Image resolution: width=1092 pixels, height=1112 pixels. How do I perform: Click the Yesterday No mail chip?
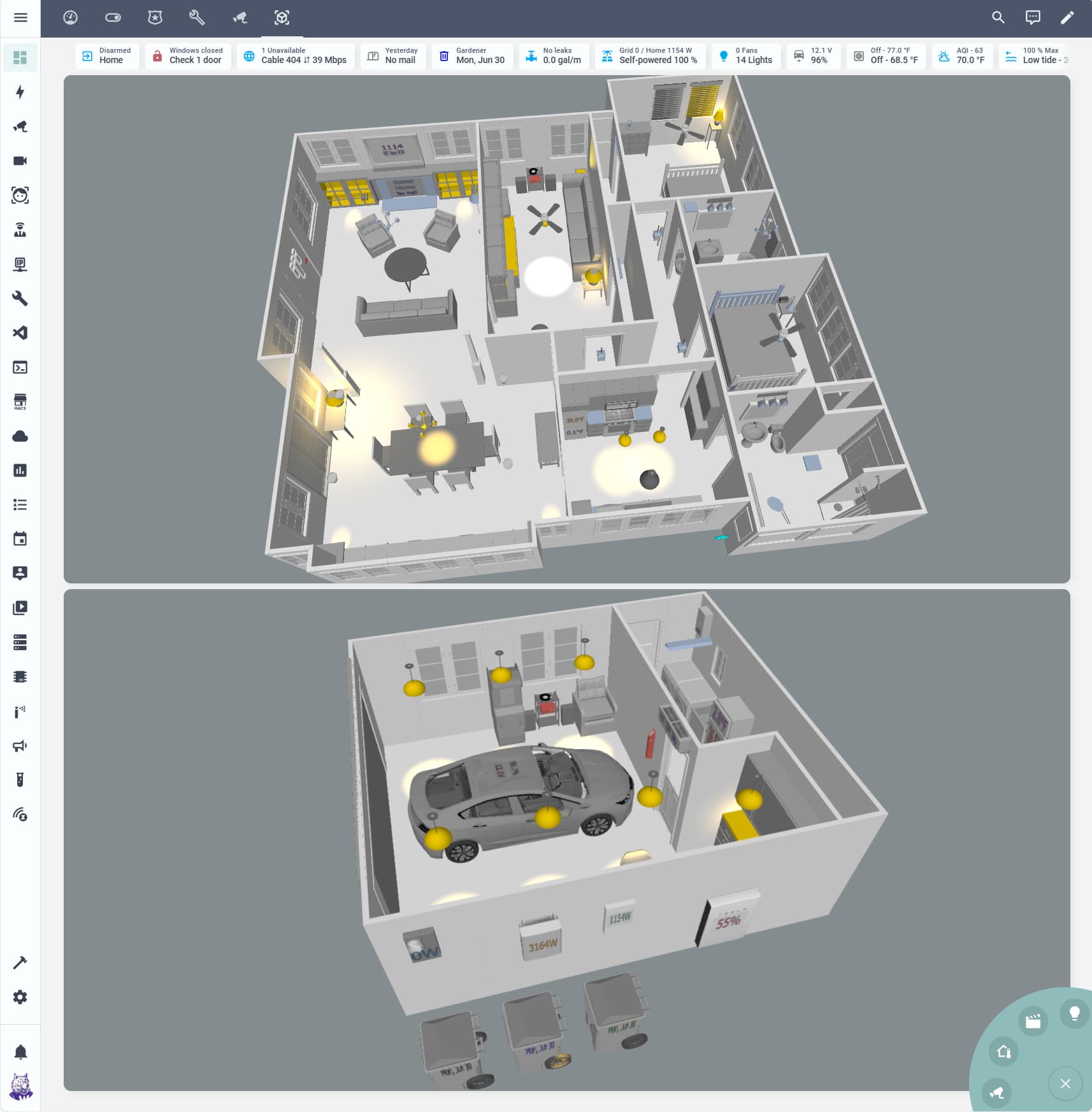click(393, 55)
